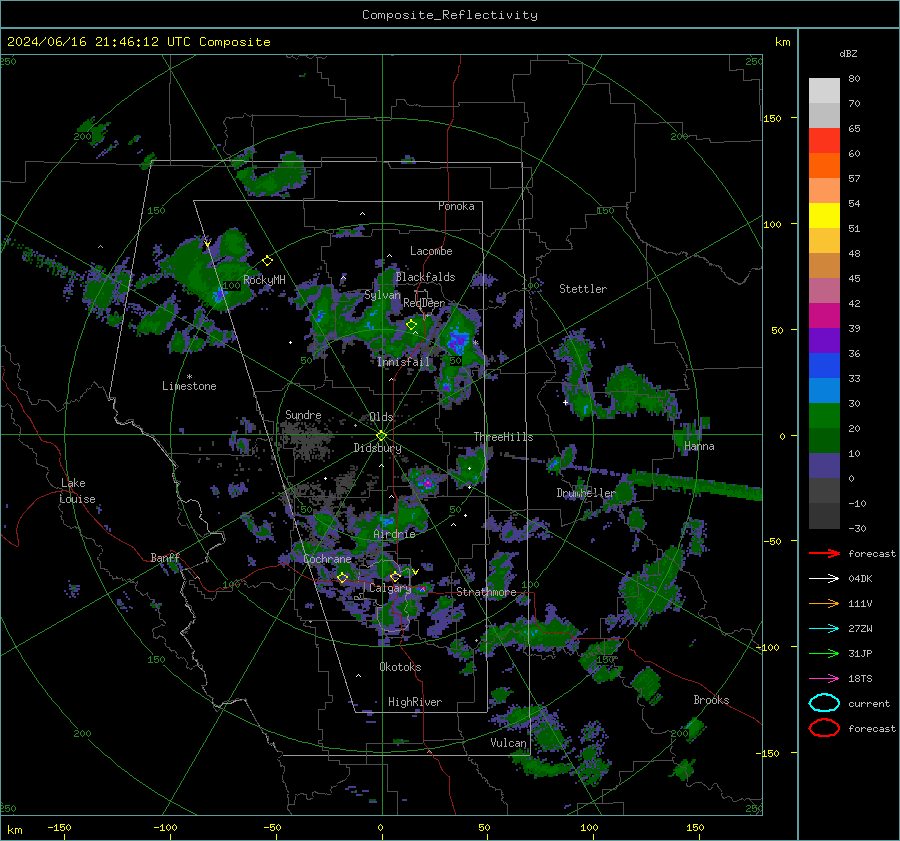Click the Didsbury town label
The image size is (900, 841).
tap(377, 448)
